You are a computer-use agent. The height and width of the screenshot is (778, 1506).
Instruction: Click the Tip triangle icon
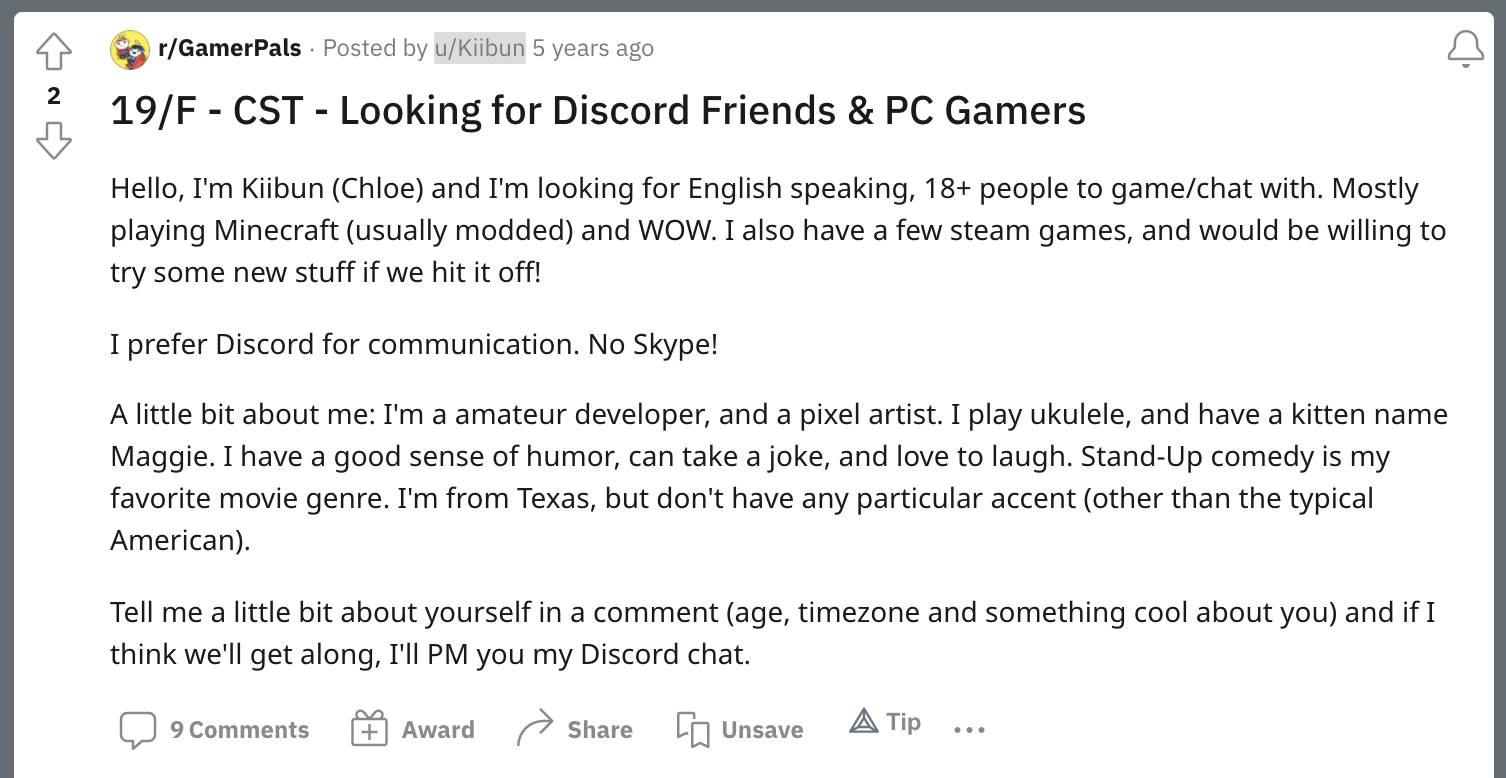pyautogui.click(x=863, y=721)
